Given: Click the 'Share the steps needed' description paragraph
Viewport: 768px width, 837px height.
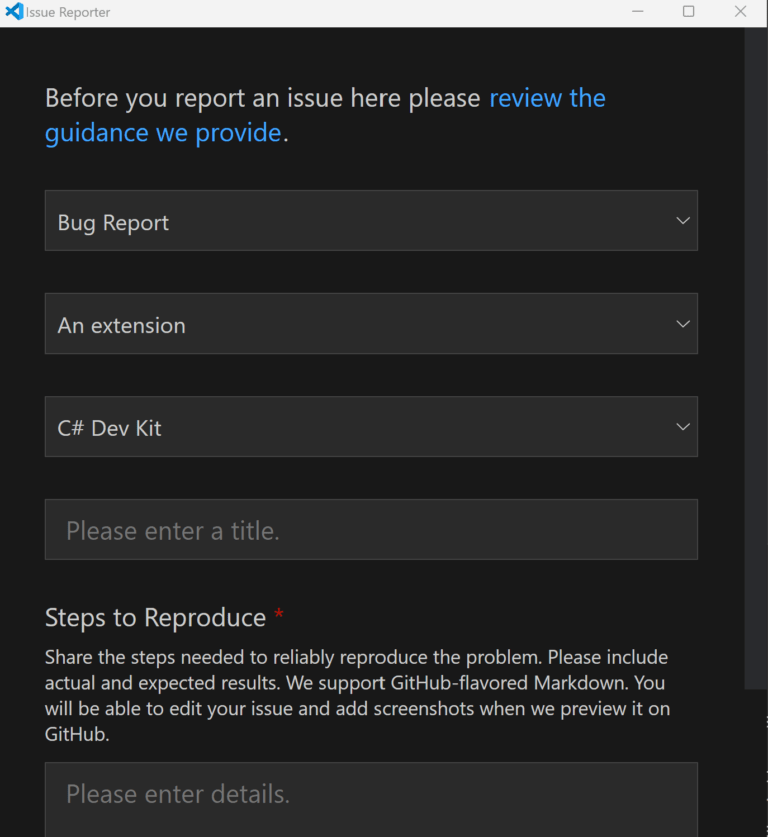Looking at the screenshot, I should point(358,696).
